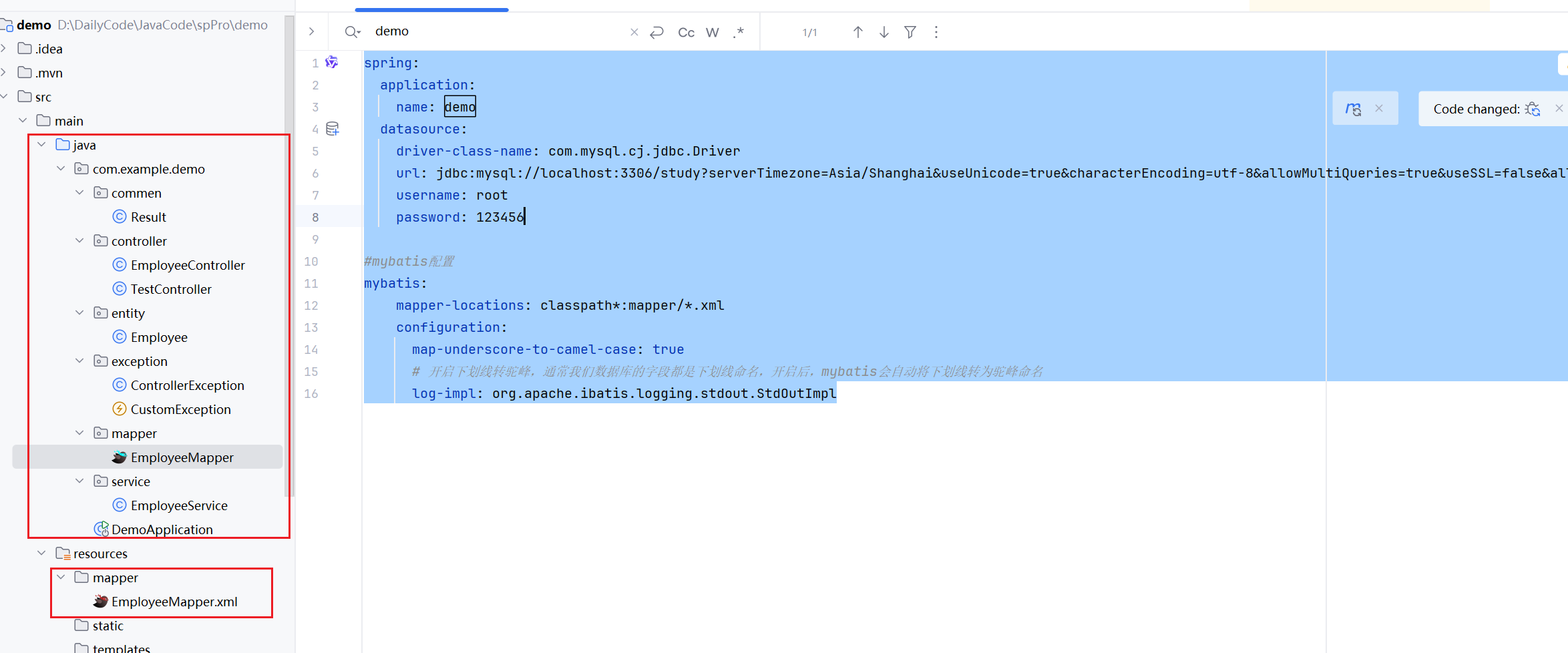Collapse the resources folder
The width and height of the screenshot is (1568, 653).
click(x=41, y=553)
